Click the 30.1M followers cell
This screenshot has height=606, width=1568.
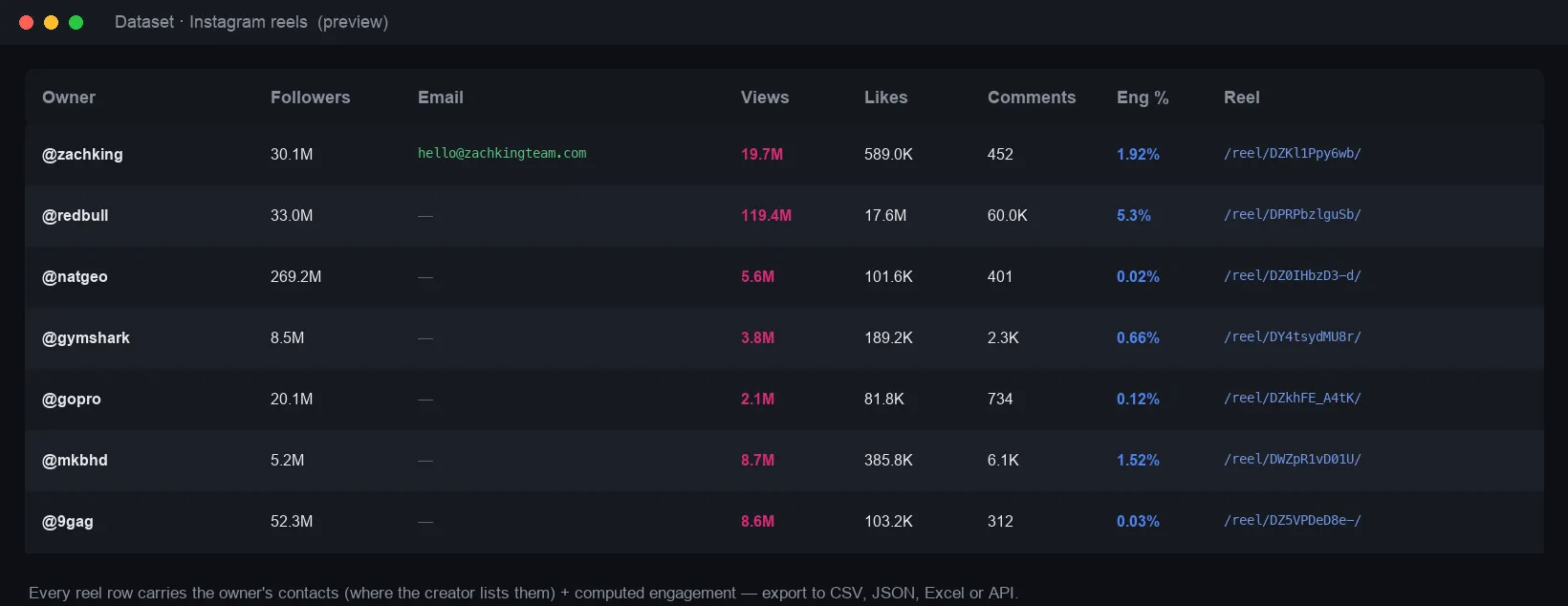click(292, 154)
